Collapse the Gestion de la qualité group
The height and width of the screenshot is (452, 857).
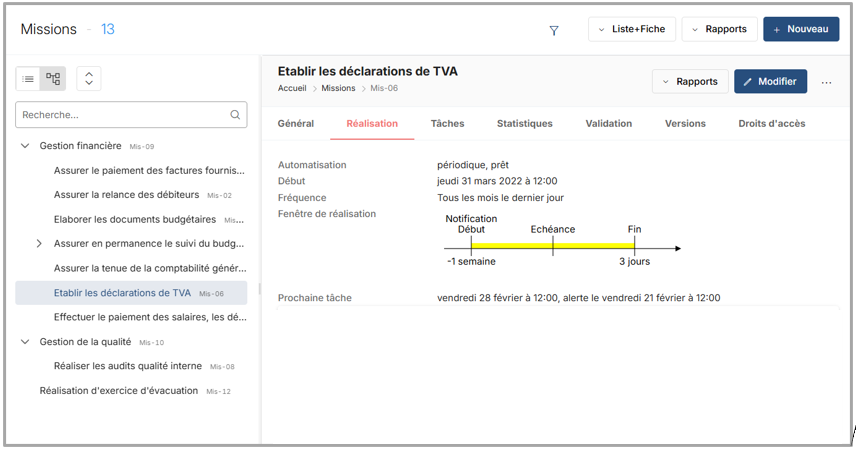[25, 342]
